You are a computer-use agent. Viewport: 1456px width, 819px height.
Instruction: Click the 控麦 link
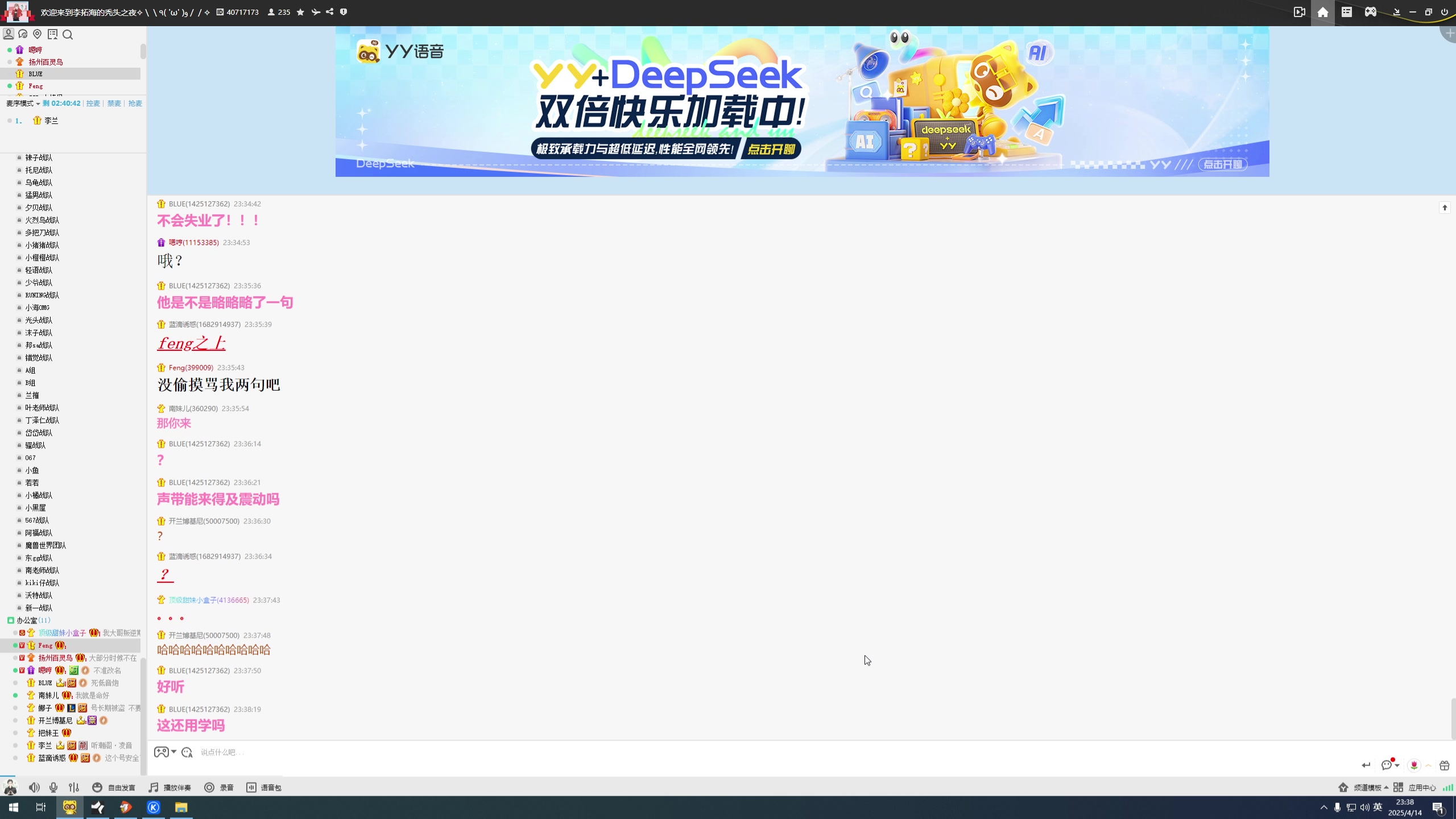point(93,104)
